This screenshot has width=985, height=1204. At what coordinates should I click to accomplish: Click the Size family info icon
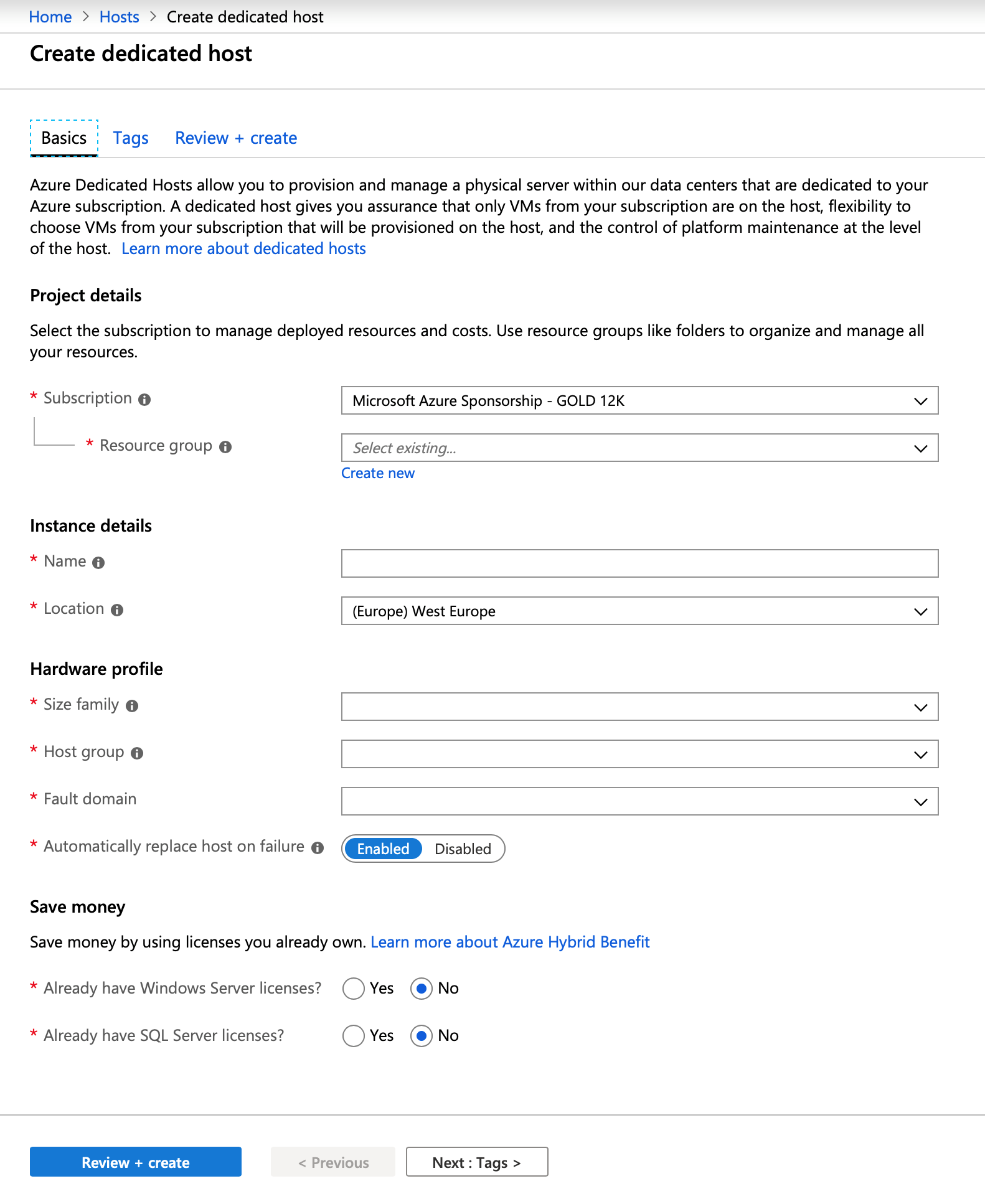[x=132, y=706]
